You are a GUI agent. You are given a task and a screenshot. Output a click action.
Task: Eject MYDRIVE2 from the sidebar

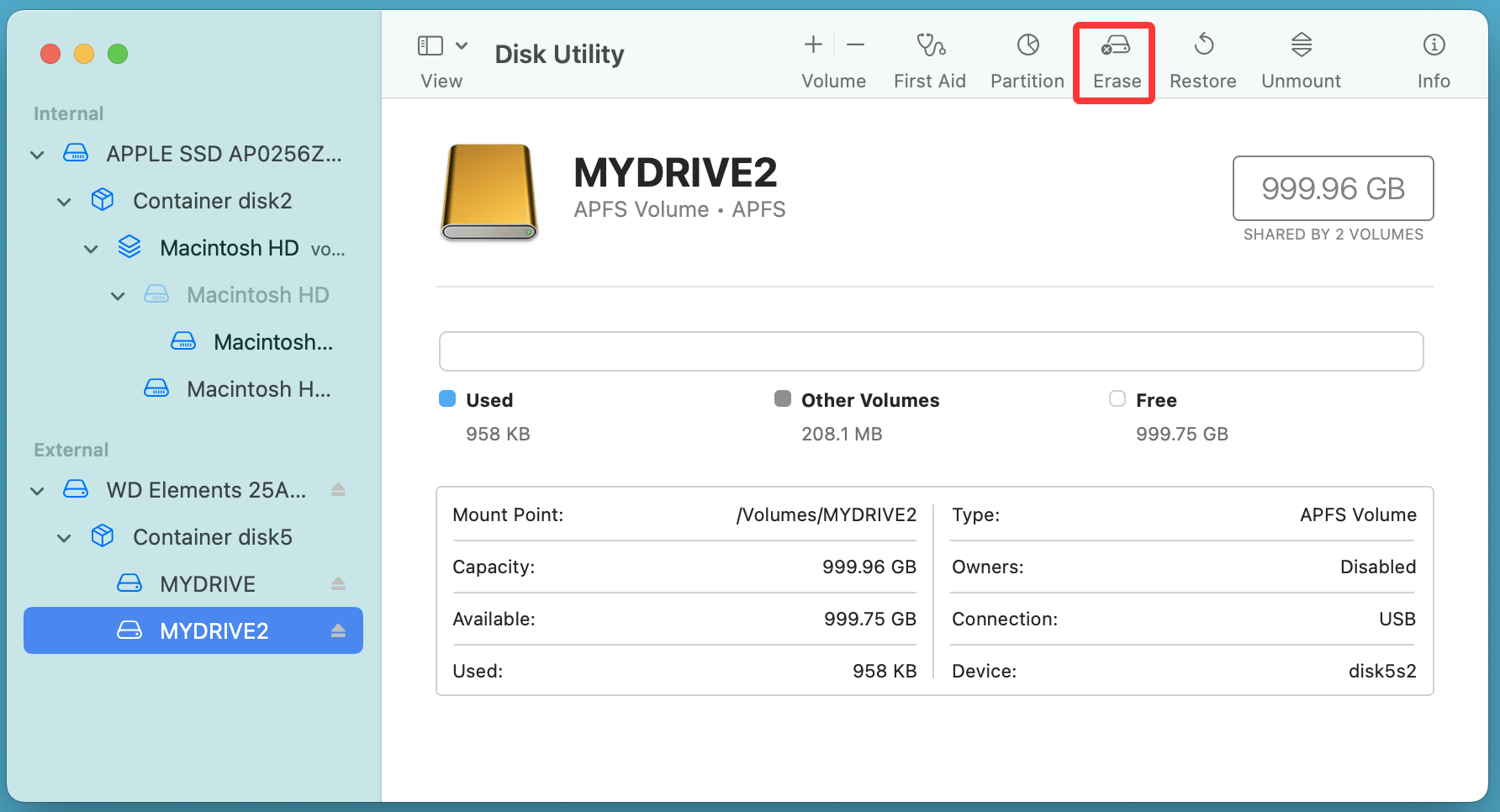pos(339,630)
